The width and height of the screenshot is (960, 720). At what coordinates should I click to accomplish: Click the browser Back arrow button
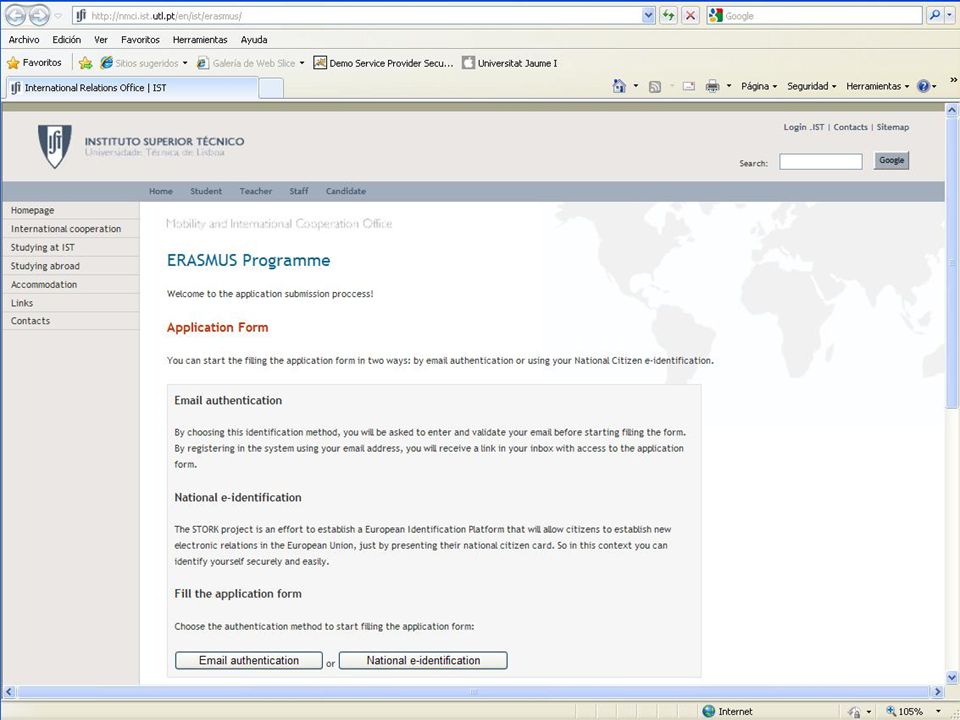[x=15, y=15]
